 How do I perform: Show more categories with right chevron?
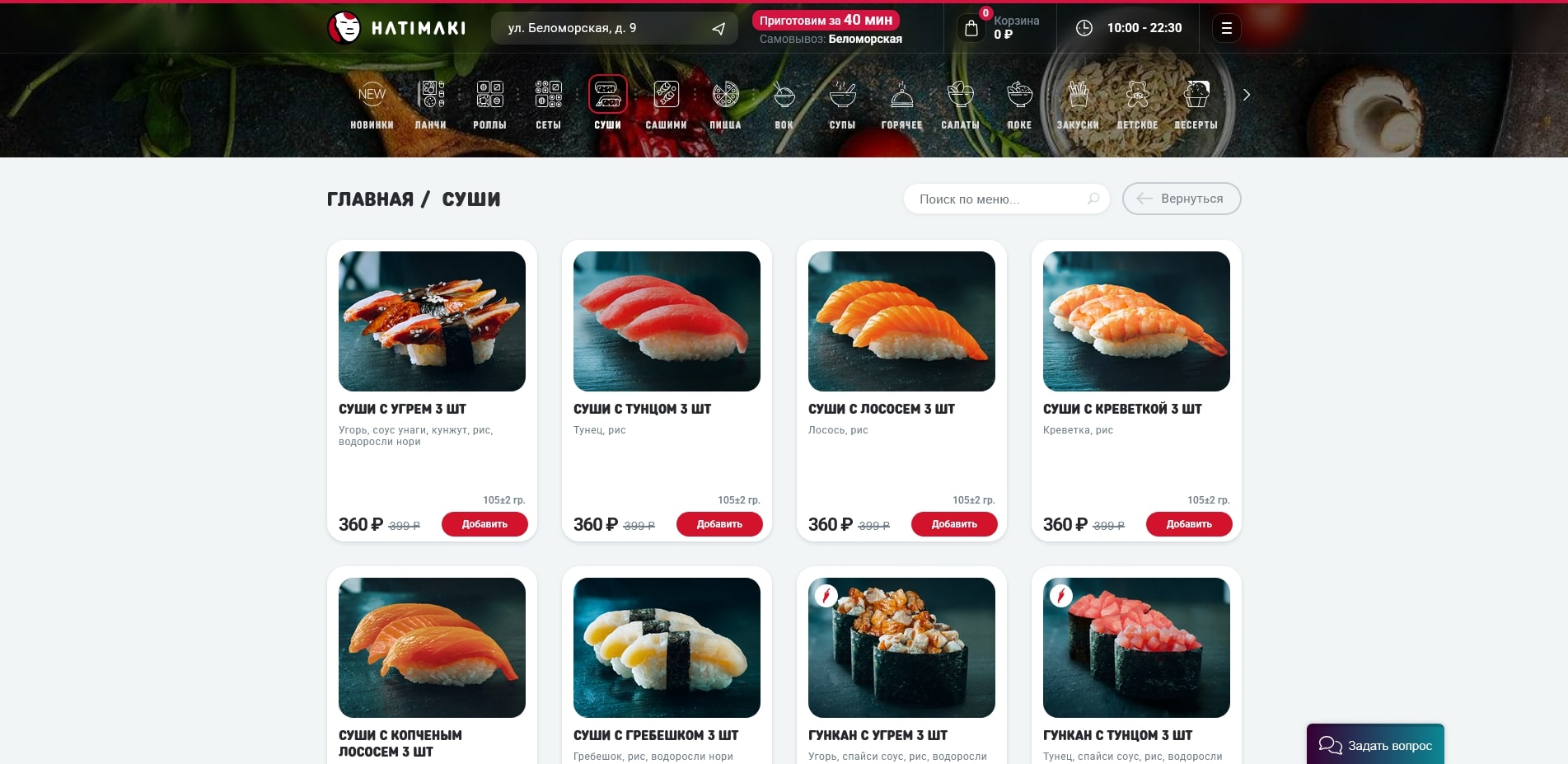(x=1247, y=95)
